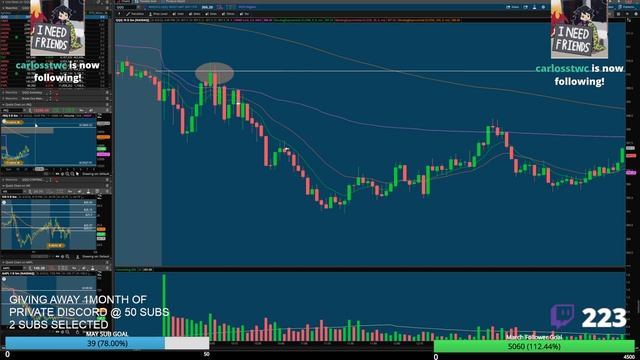Click the AAPL symbol input field
Viewport: 640px width, 360px height.
12,268
